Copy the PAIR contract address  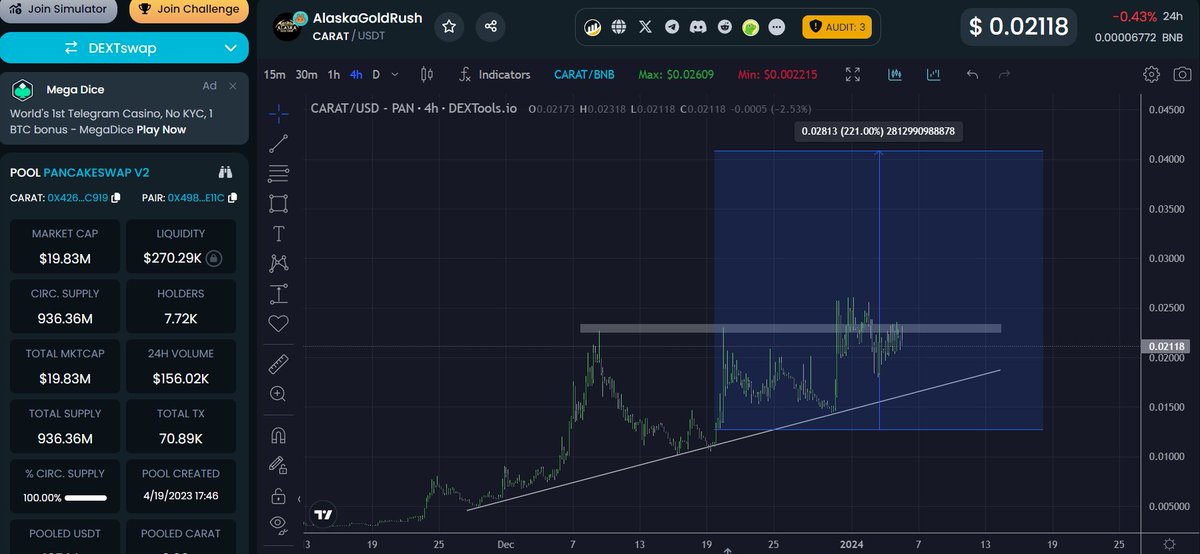[x=232, y=198]
